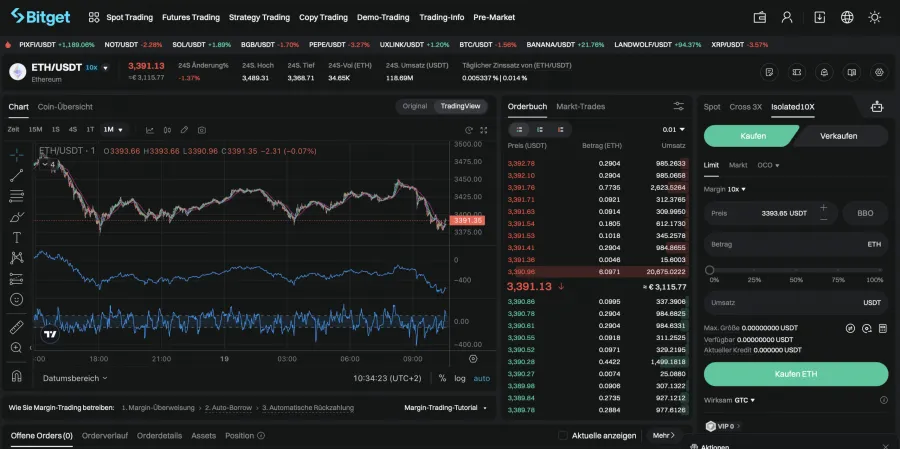Screen dimensions: 900x449
Task: Select the brush drawing tool
Action: tap(17, 217)
